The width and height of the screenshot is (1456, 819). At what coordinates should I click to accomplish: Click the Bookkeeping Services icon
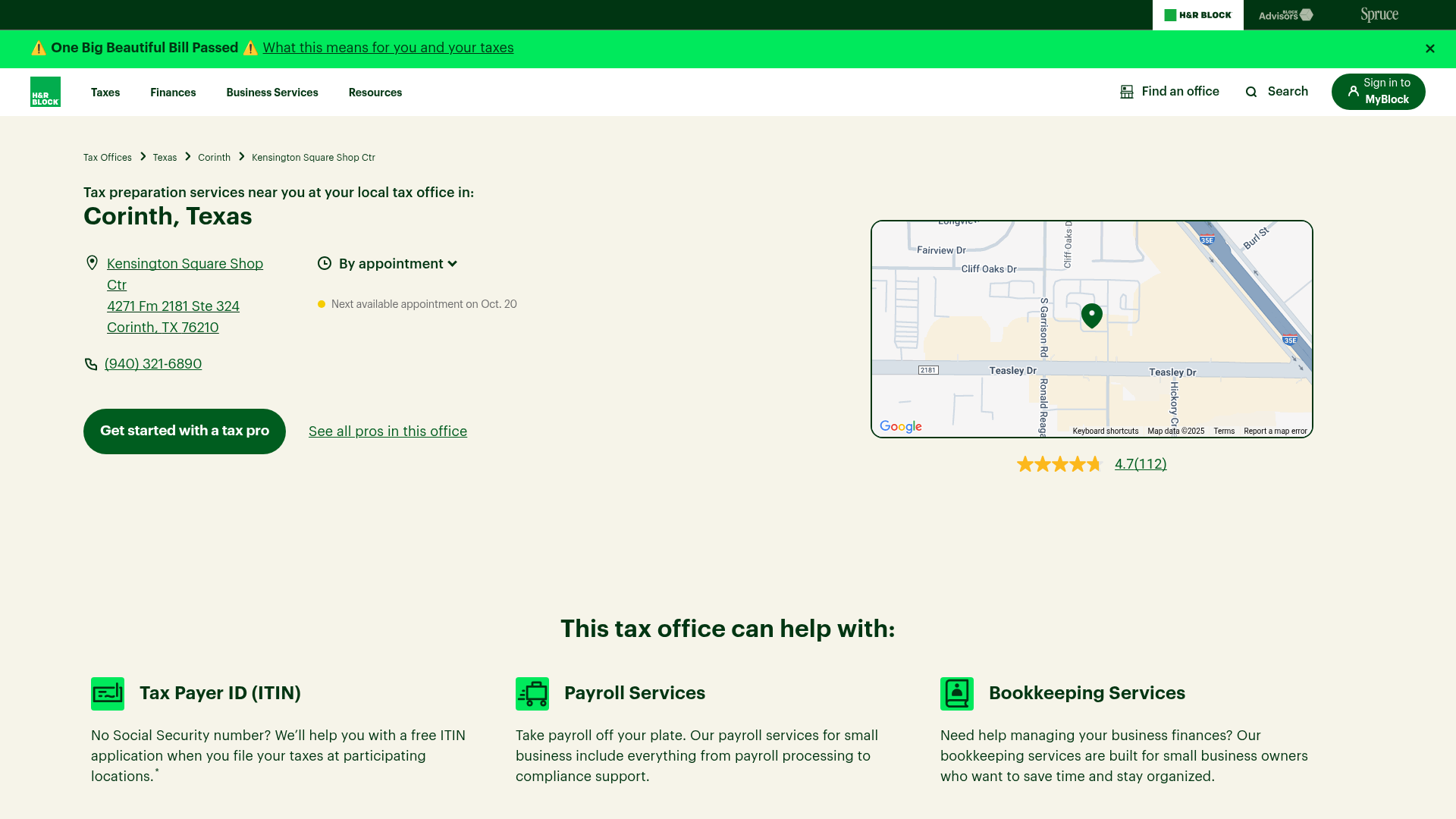click(956, 693)
